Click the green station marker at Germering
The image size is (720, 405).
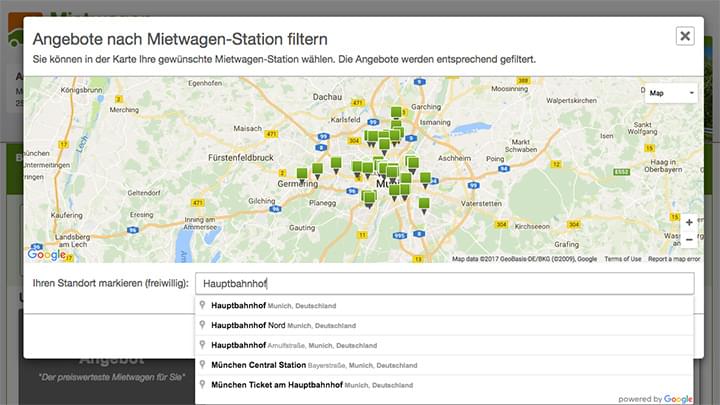[302, 176]
